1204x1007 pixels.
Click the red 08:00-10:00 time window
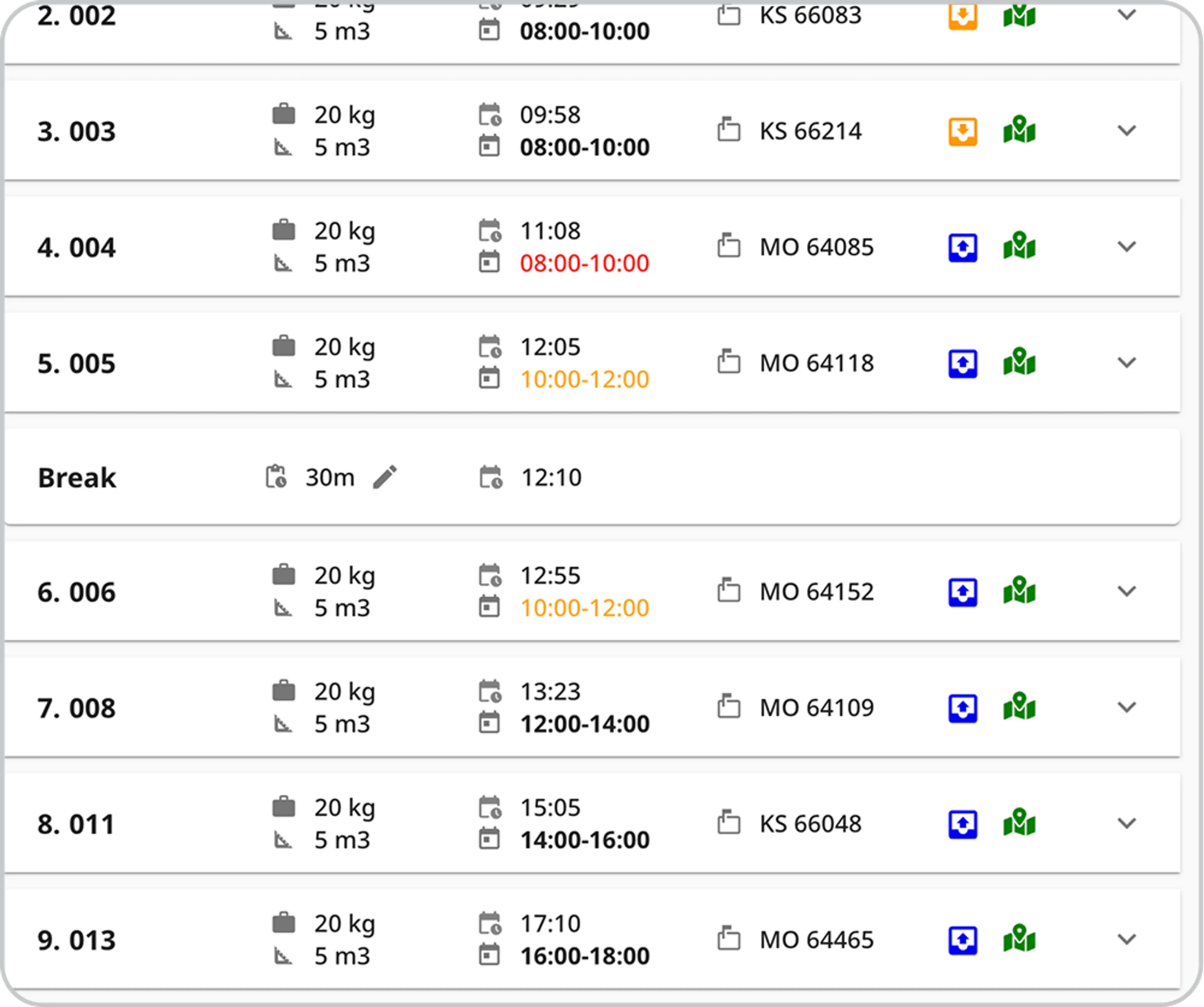pos(584,263)
